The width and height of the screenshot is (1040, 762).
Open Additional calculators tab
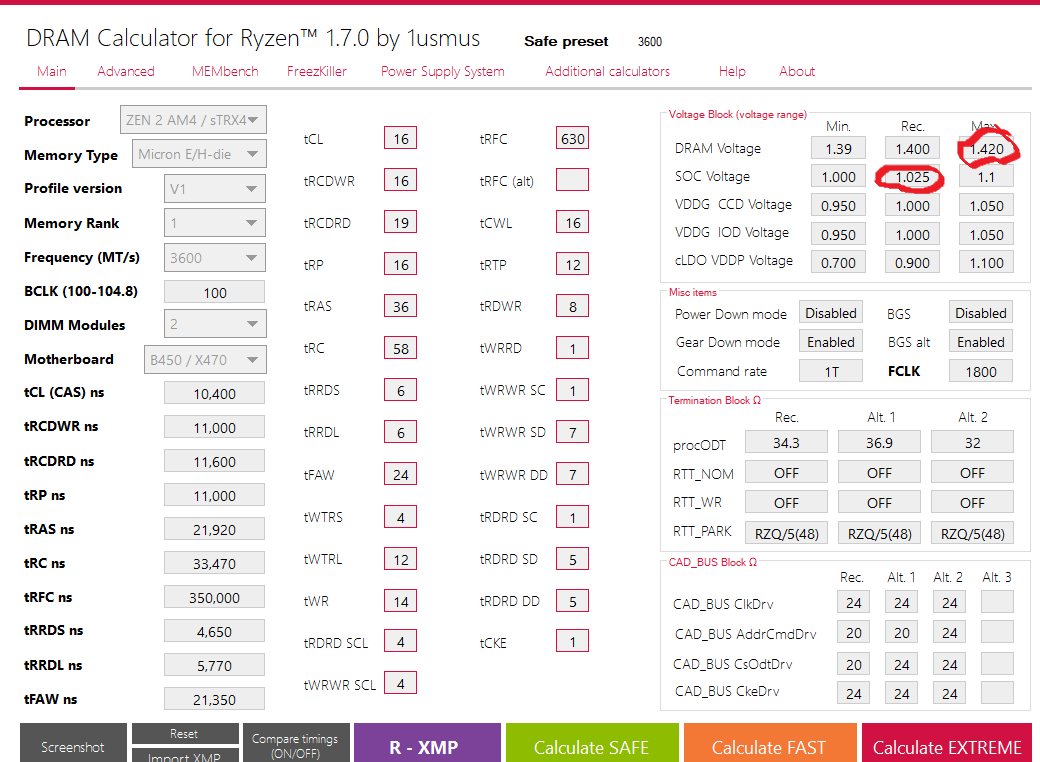[x=608, y=72]
